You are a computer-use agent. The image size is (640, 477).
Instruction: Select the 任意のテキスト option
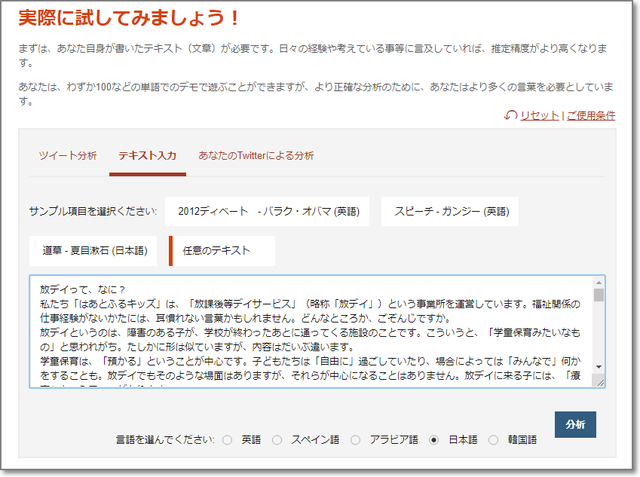(x=223, y=251)
